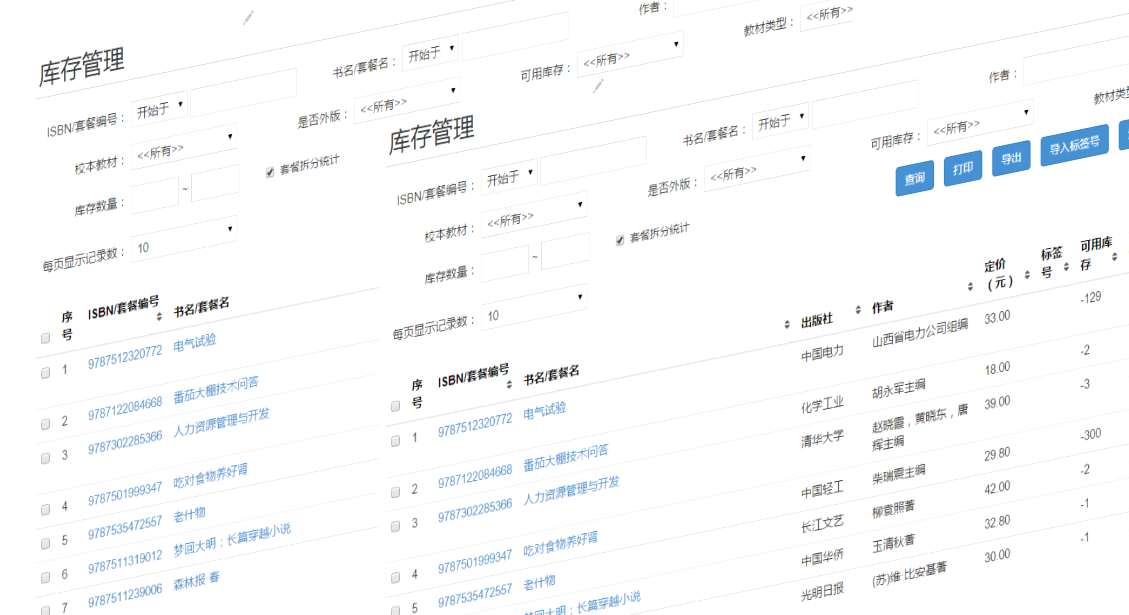Click the 打印 print button
Image resolution: width=1129 pixels, height=615 pixels.
click(x=963, y=169)
